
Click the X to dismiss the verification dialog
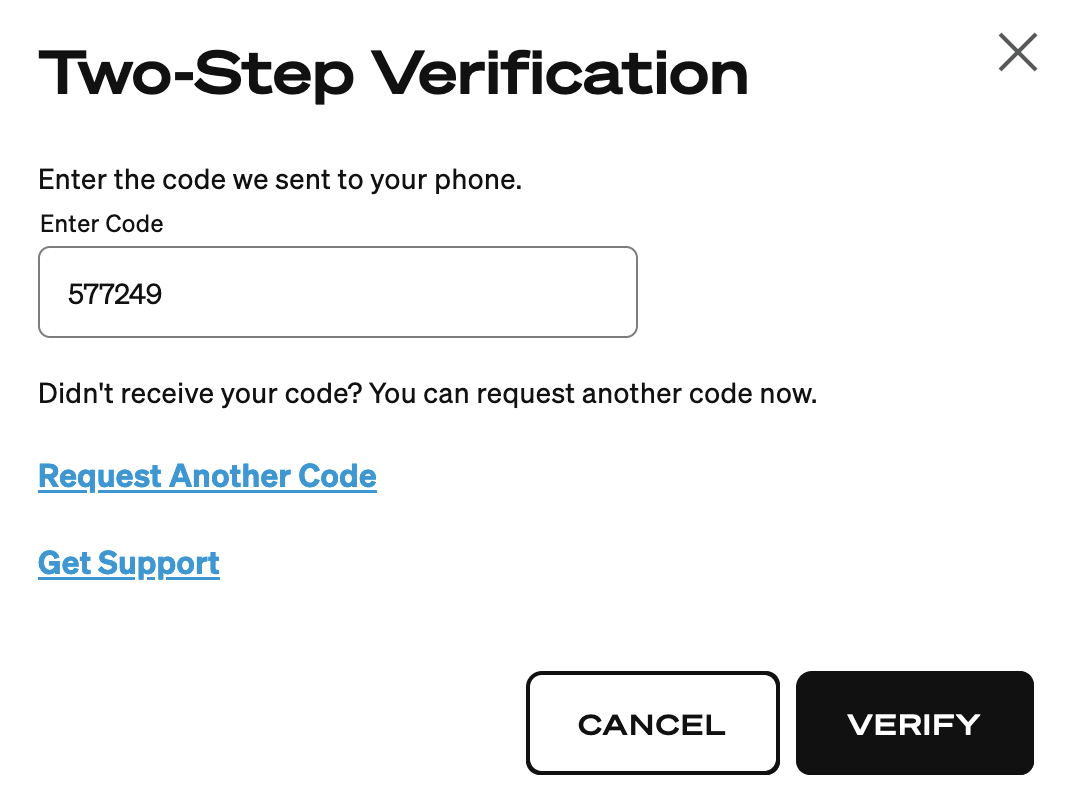pos(1017,52)
